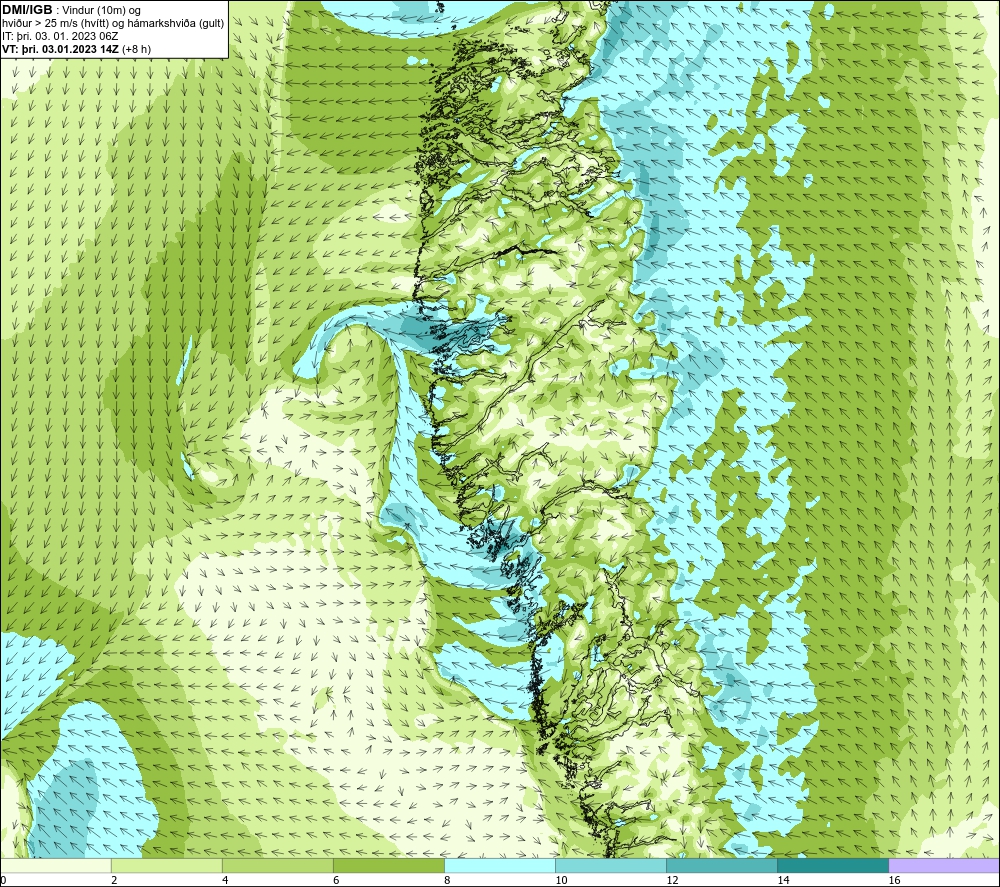
Task: Click the 12–14 m/s teal legend swatch
Action: pyautogui.click(x=722, y=865)
